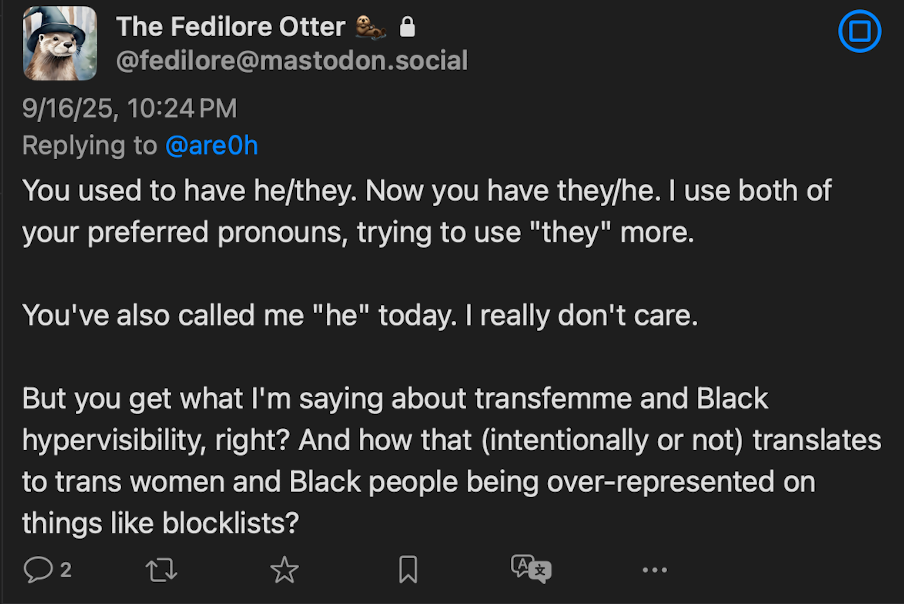
Task: Open the @fedilore@mastodon.social handle
Action: [292, 61]
